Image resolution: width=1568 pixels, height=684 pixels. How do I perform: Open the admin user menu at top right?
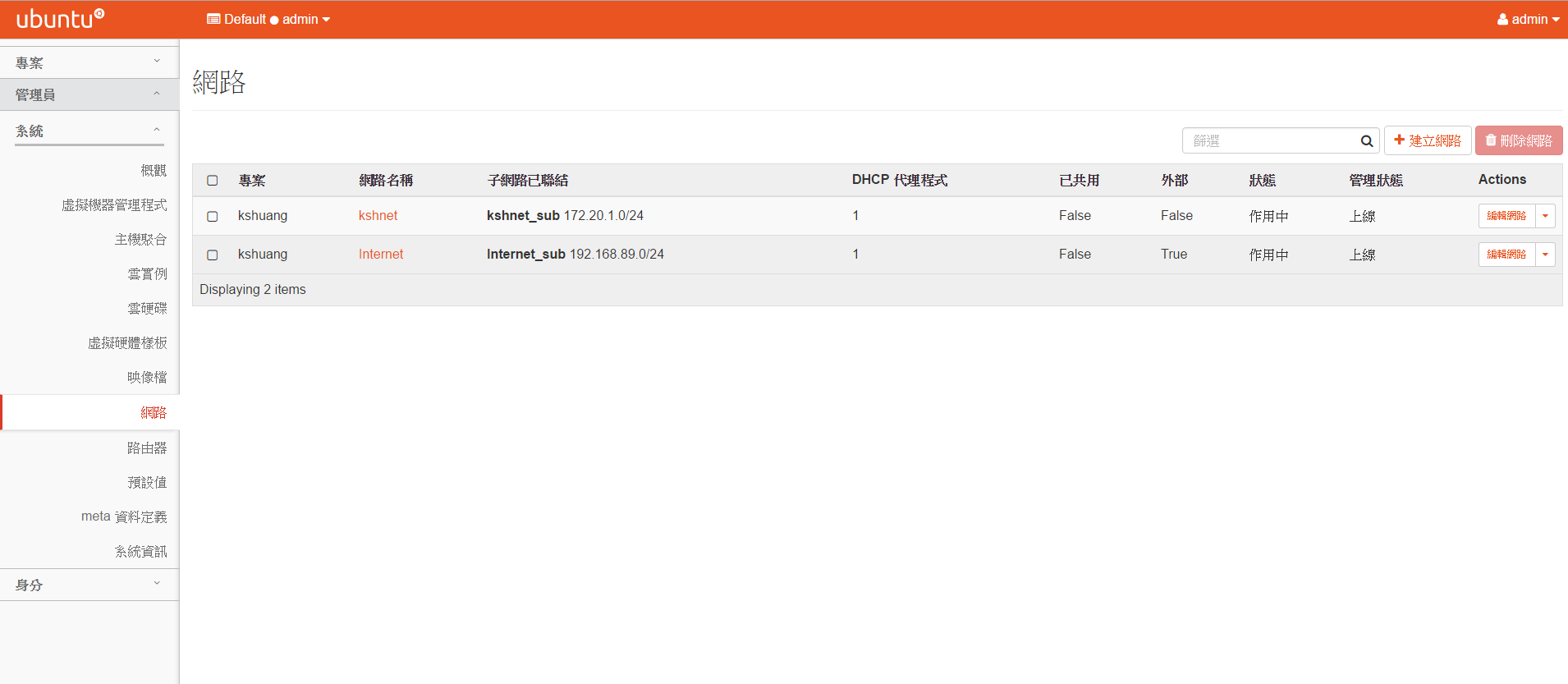[x=1527, y=19]
